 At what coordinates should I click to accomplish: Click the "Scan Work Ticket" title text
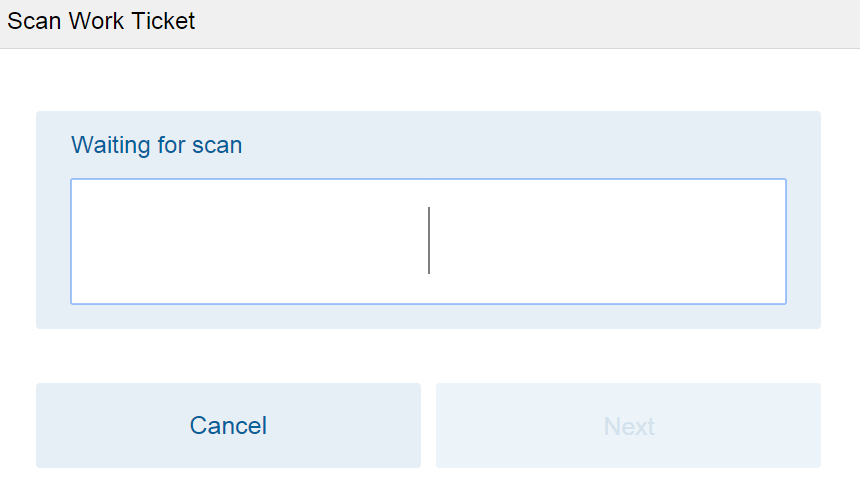click(x=102, y=21)
